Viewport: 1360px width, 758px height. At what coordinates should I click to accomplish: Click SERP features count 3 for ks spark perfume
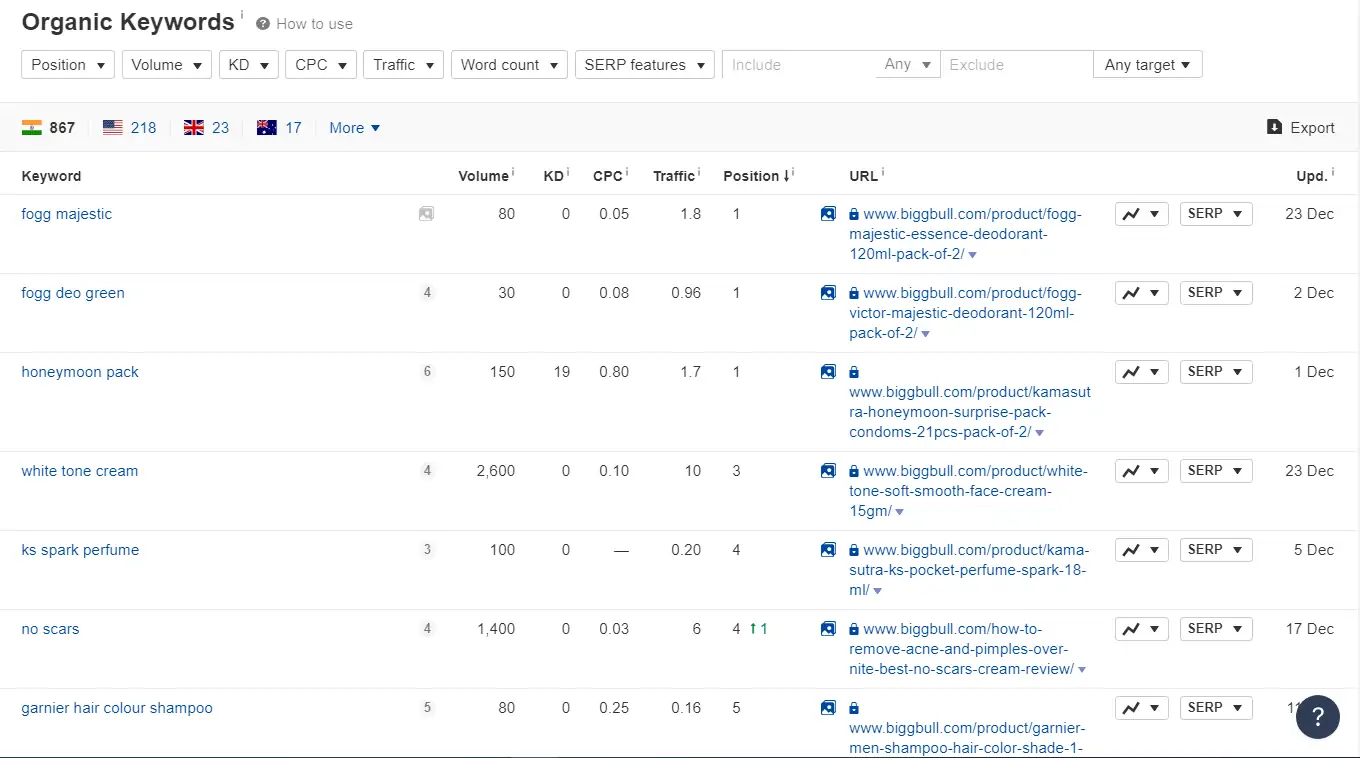point(427,550)
